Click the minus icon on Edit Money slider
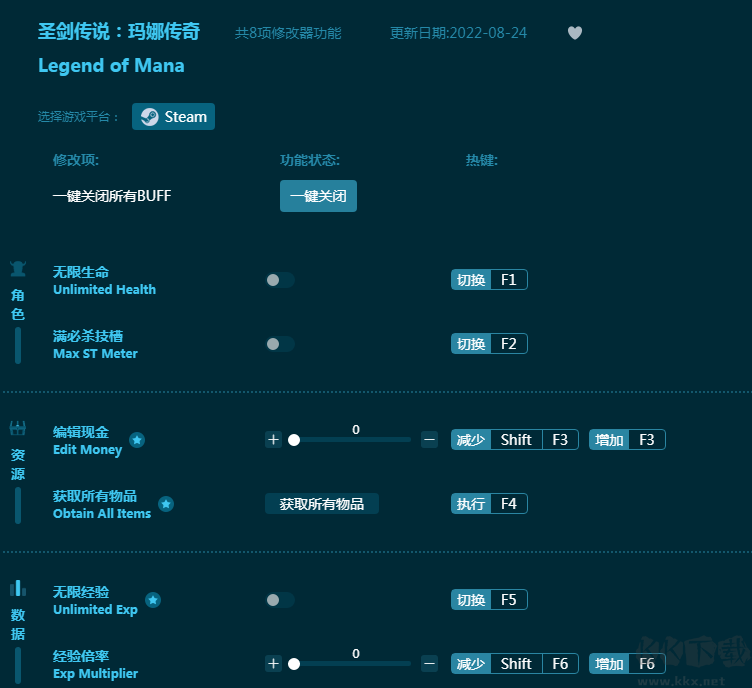 point(429,440)
